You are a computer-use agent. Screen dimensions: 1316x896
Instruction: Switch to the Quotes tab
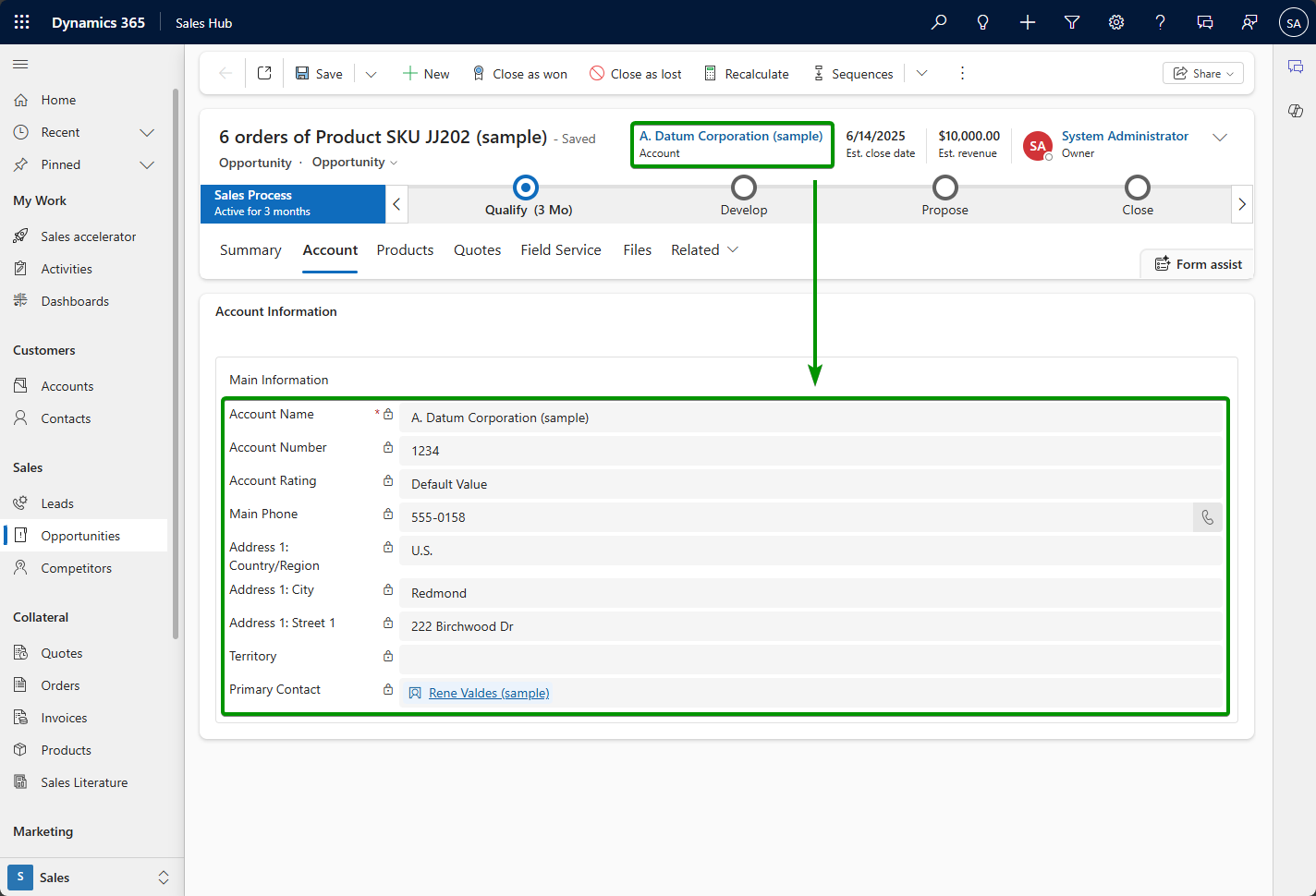pos(477,250)
